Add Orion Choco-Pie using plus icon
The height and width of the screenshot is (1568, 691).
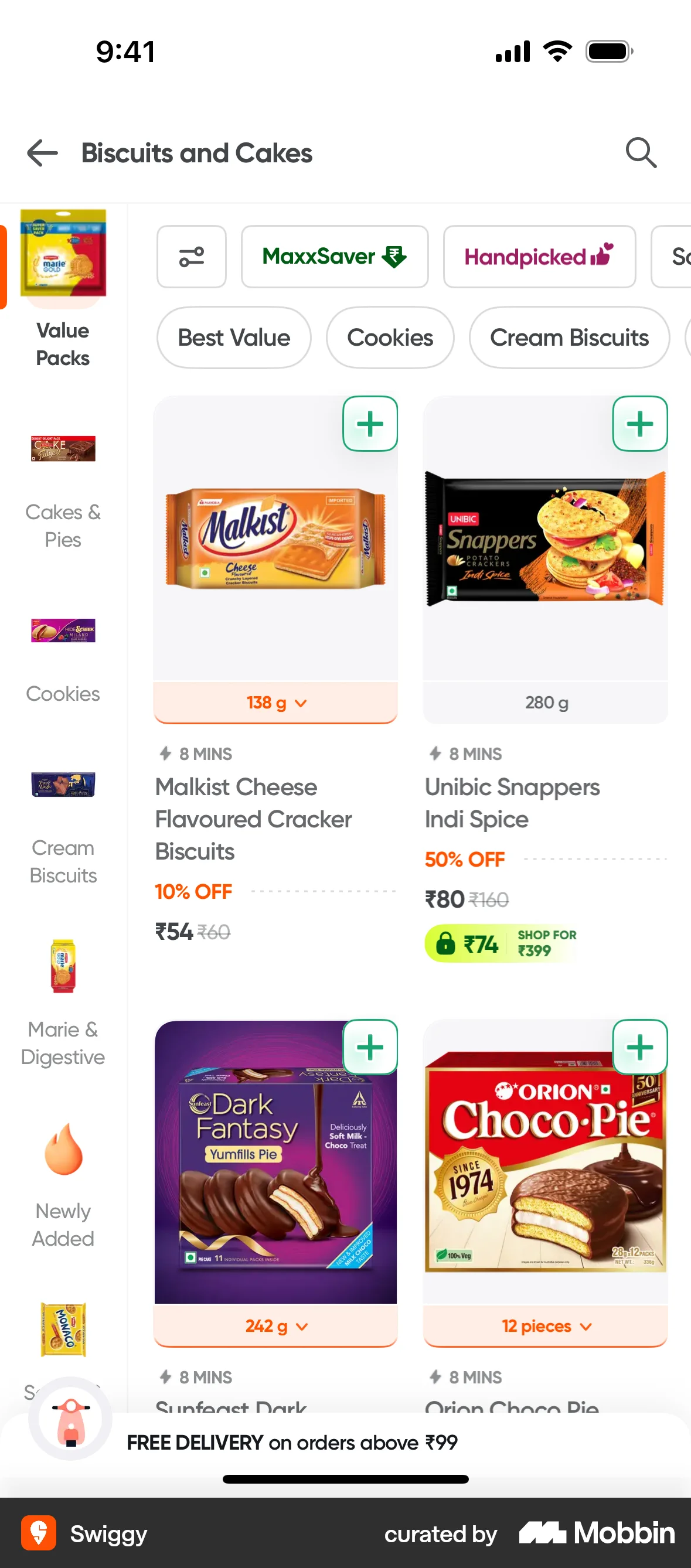pos(640,1048)
